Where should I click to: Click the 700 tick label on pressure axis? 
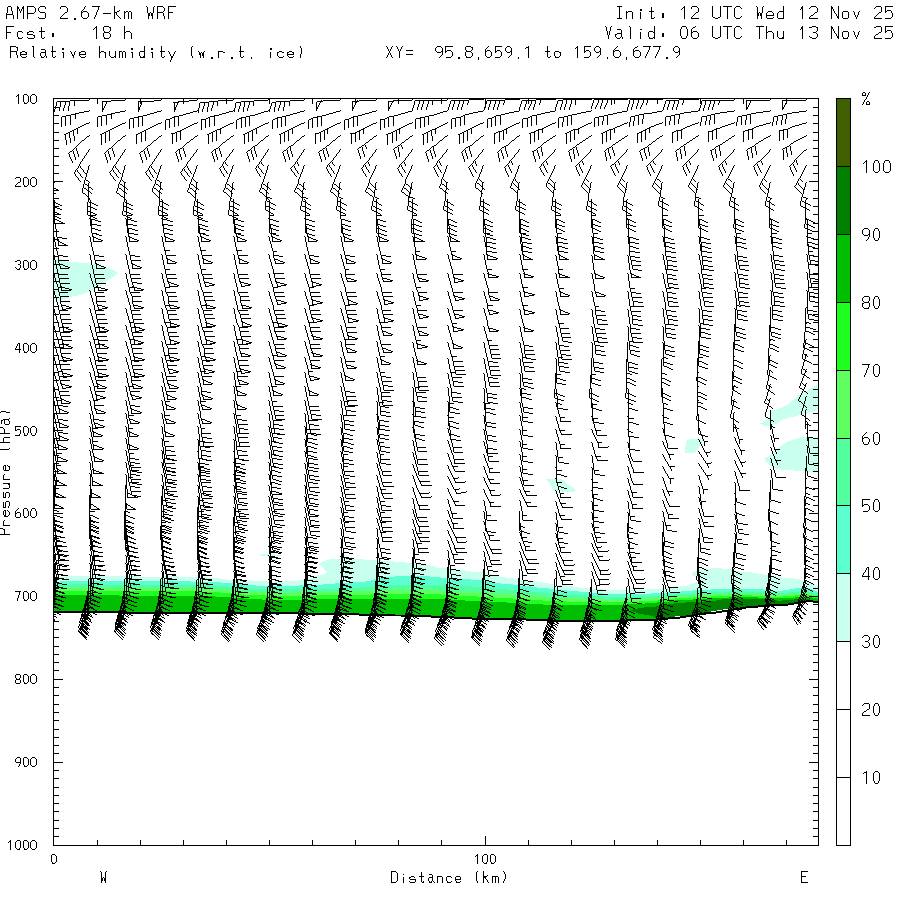click(x=26, y=597)
